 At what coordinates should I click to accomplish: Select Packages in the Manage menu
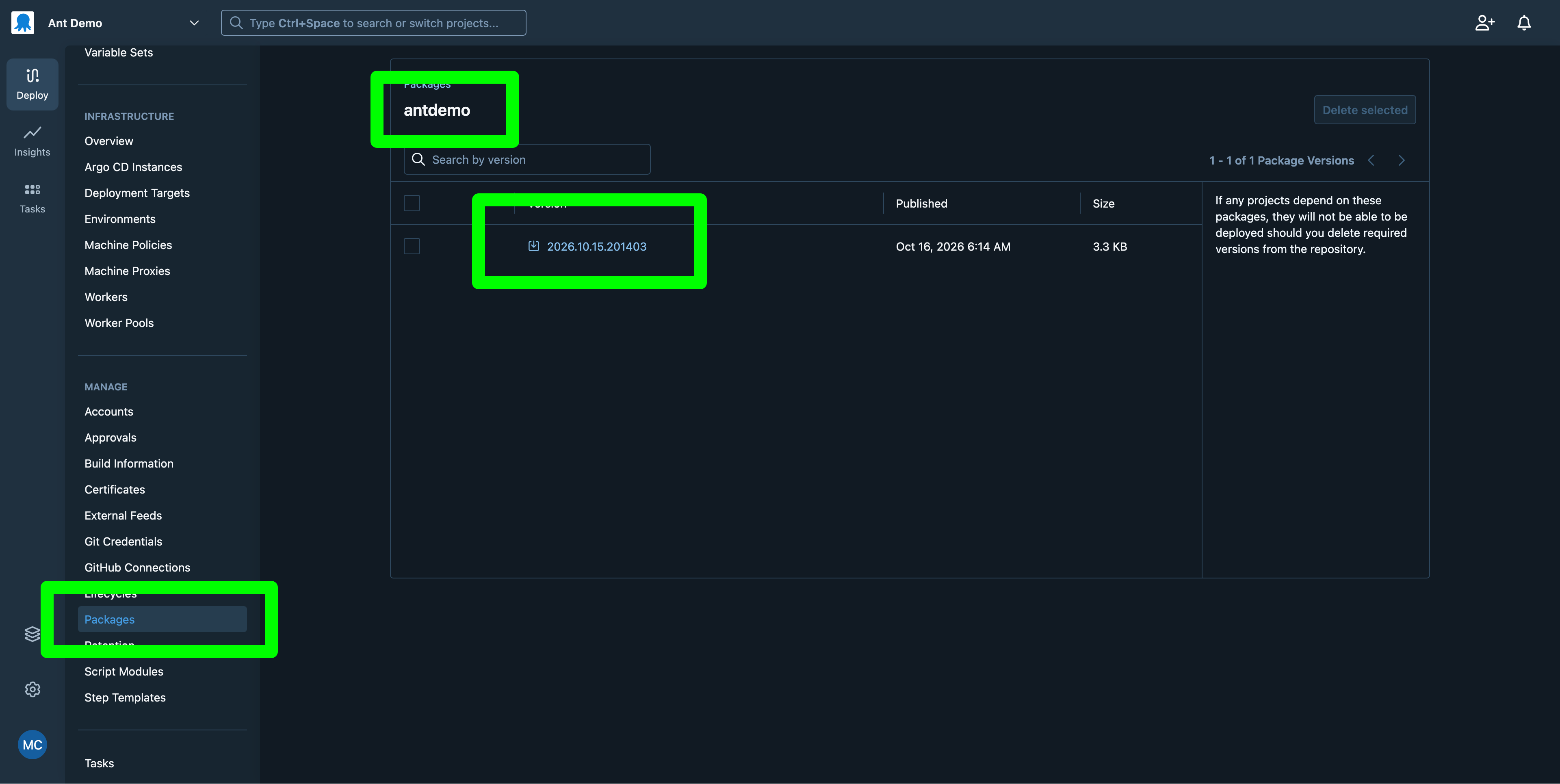pyautogui.click(x=162, y=619)
